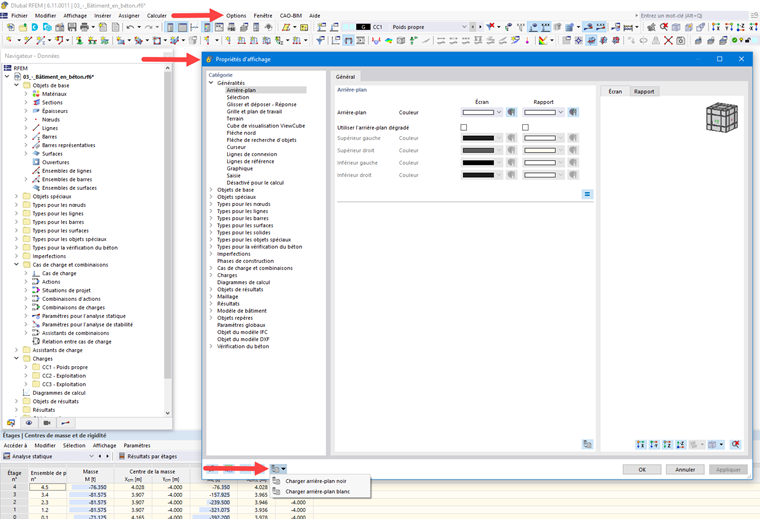The image size is (760, 519).
Task: Open the CAO-BIM menu
Action: click(291, 16)
